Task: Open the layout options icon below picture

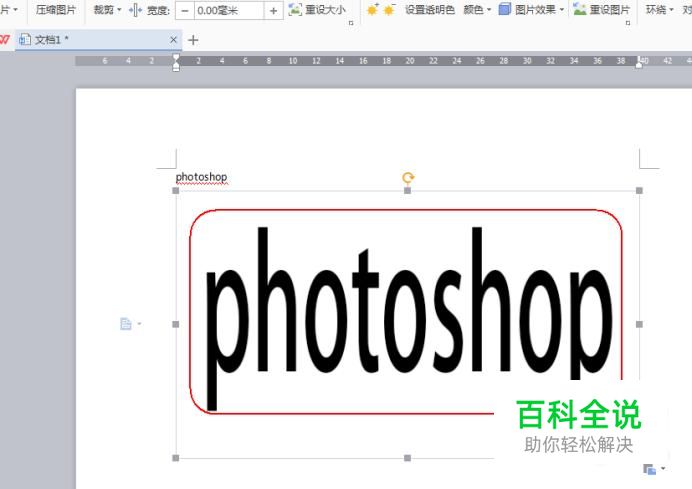Action: pyautogui.click(x=654, y=469)
